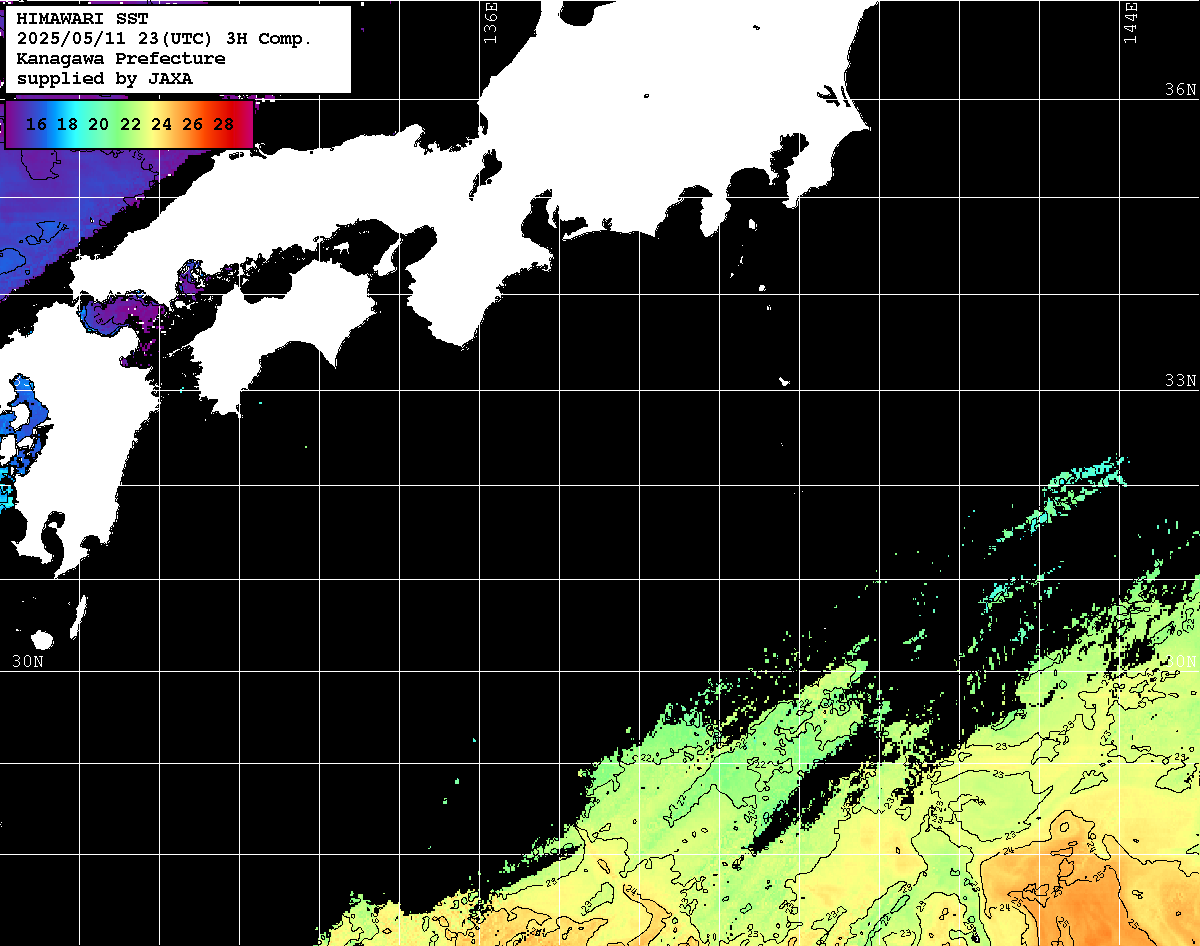Select the 2025/05/11 23(UTC) 3H Comp. timestamp

tap(165, 39)
